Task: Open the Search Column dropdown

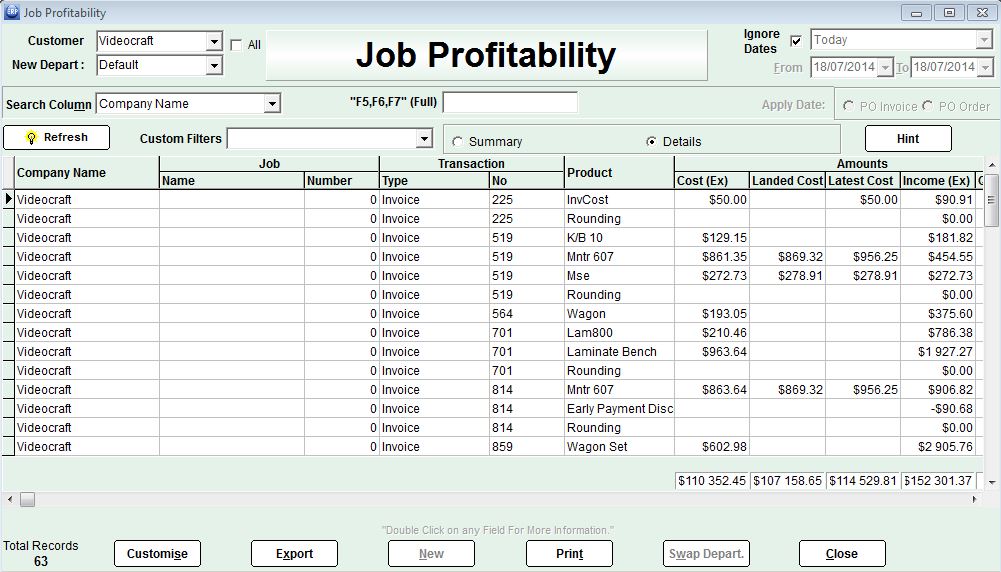Action: (x=272, y=104)
